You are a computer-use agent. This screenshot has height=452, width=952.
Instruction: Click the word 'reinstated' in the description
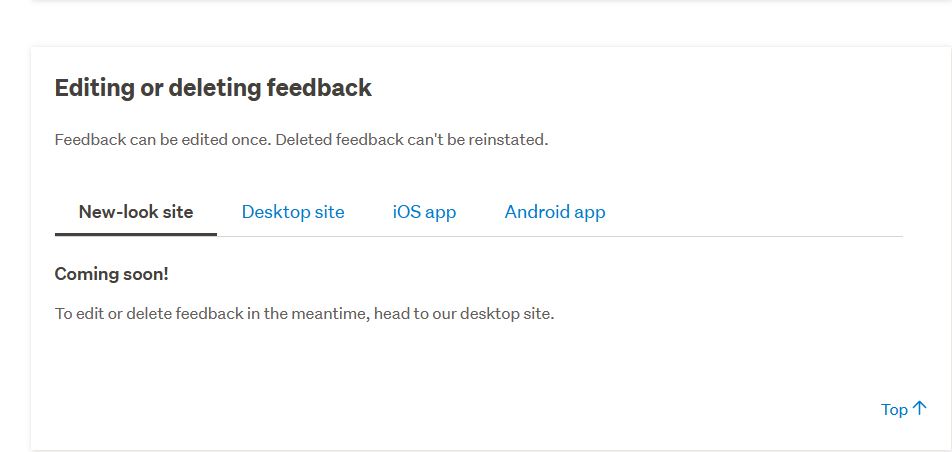tap(503, 140)
